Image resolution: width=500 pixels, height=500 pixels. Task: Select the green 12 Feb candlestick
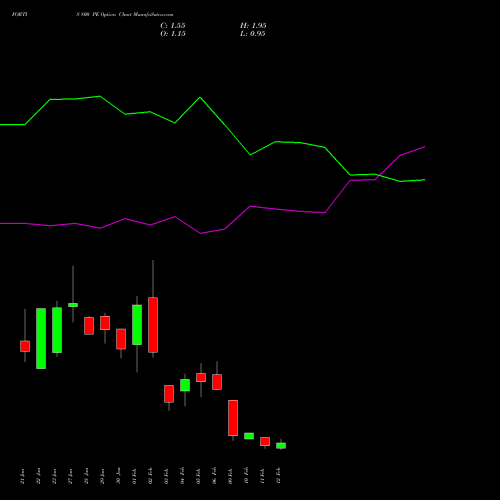(281, 446)
